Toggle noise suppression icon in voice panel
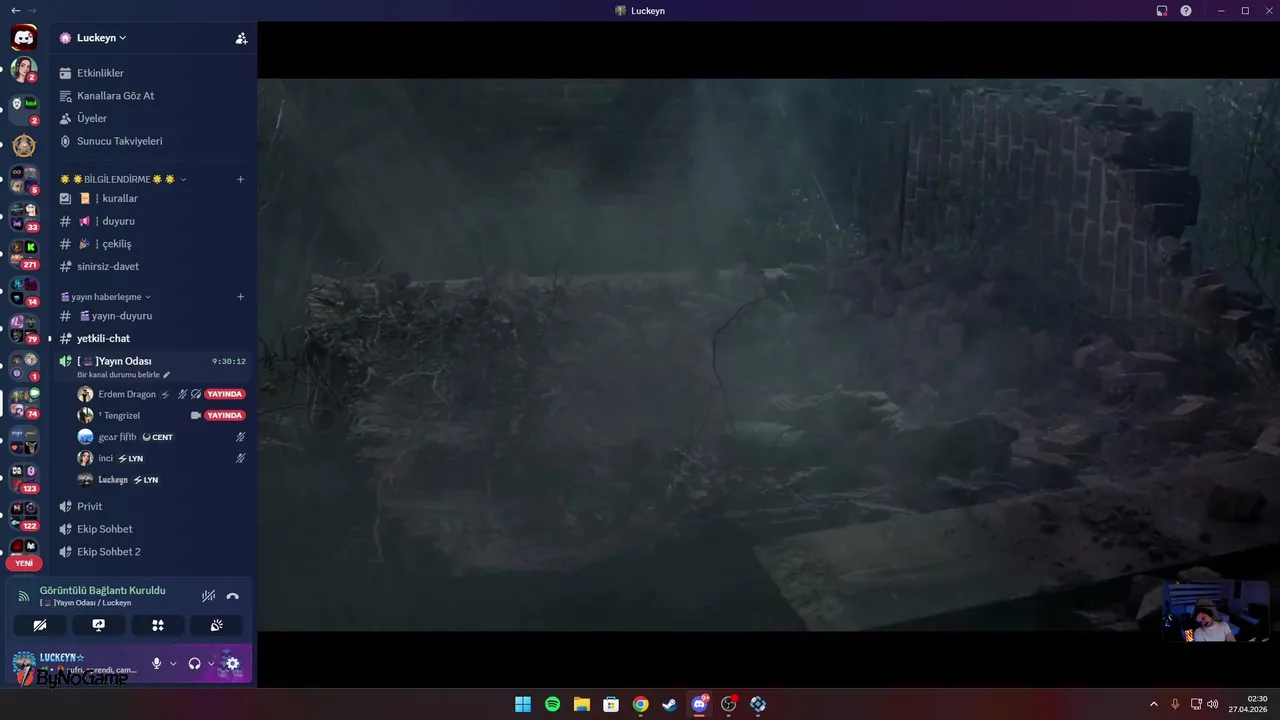This screenshot has height=720, width=1280. click(x=208, y=596)
